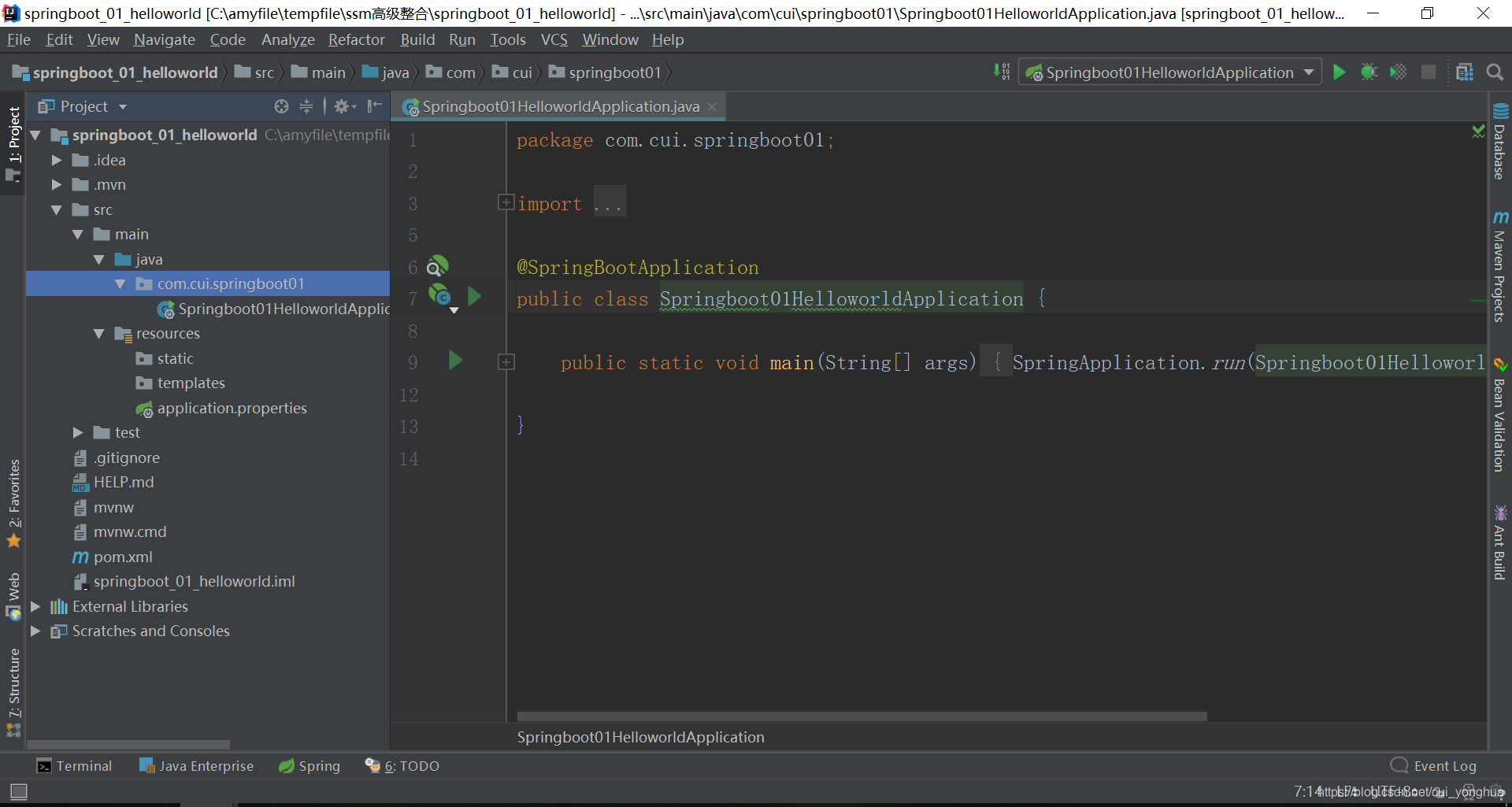
Task: Close the Springboot01HelloworldApplication.java tab
Action: click(713, 107)
